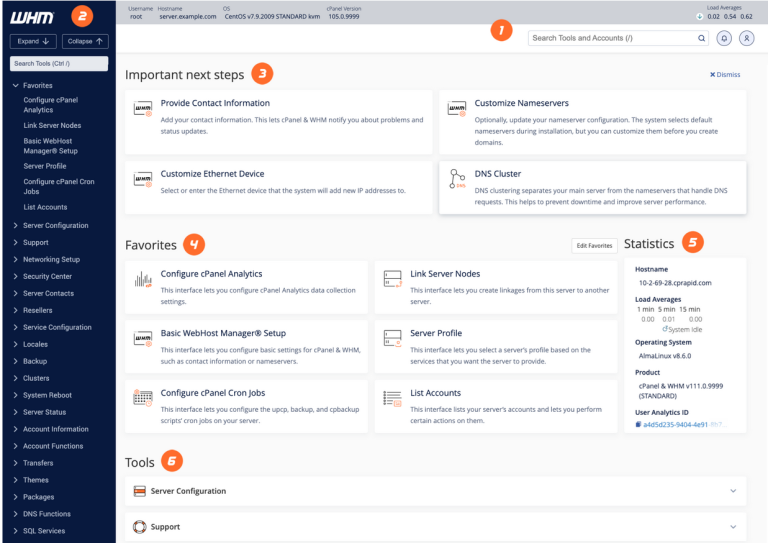Open the notifications bell icon
Screen dimensions: 768x543
pyautogui.click(x=724, y=38)
